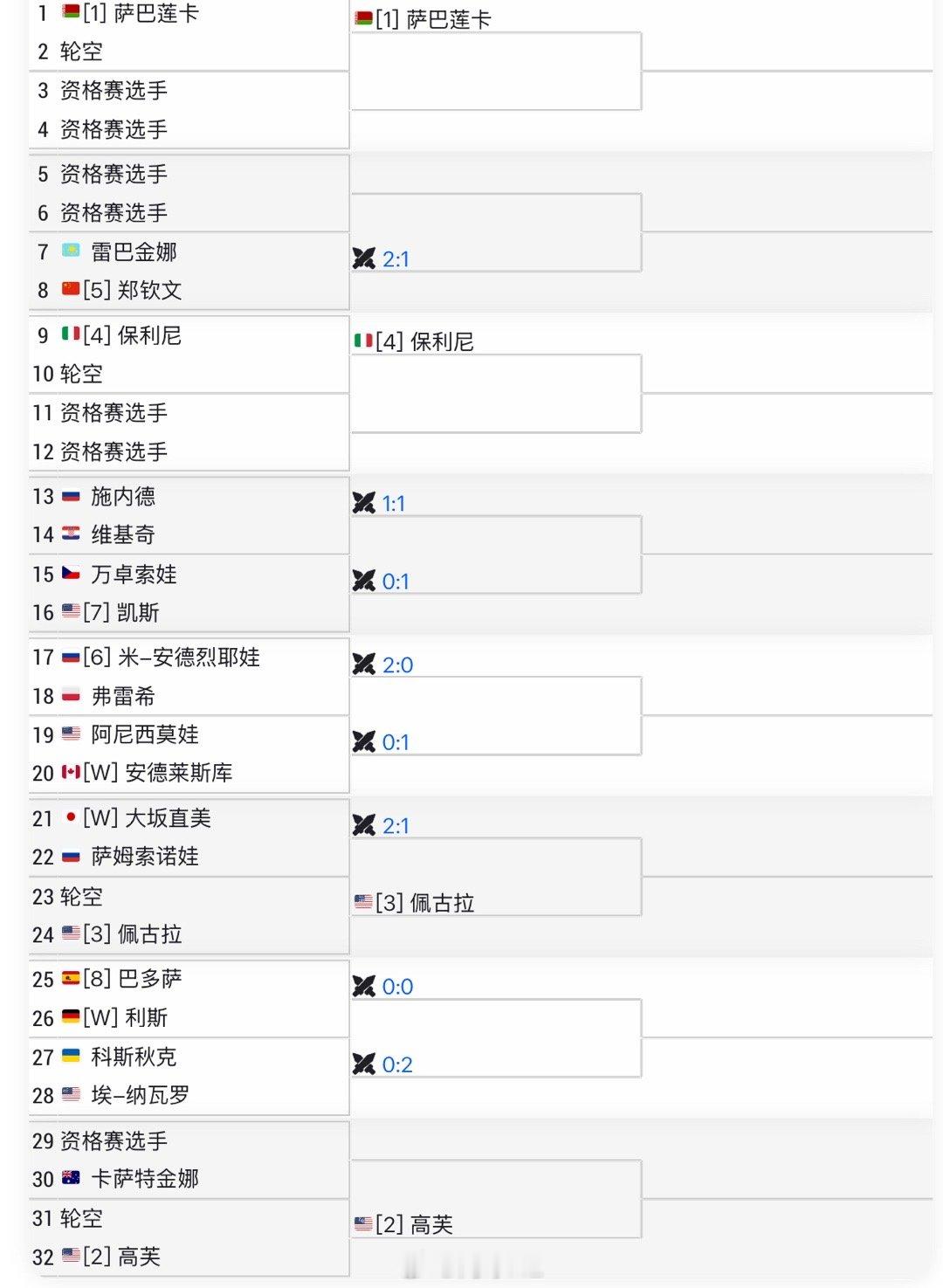Click head-to-head icon next to 0:2 score
Image resolution: width=943 pixels, height=1288 pixels.
tap(363, 1064)
